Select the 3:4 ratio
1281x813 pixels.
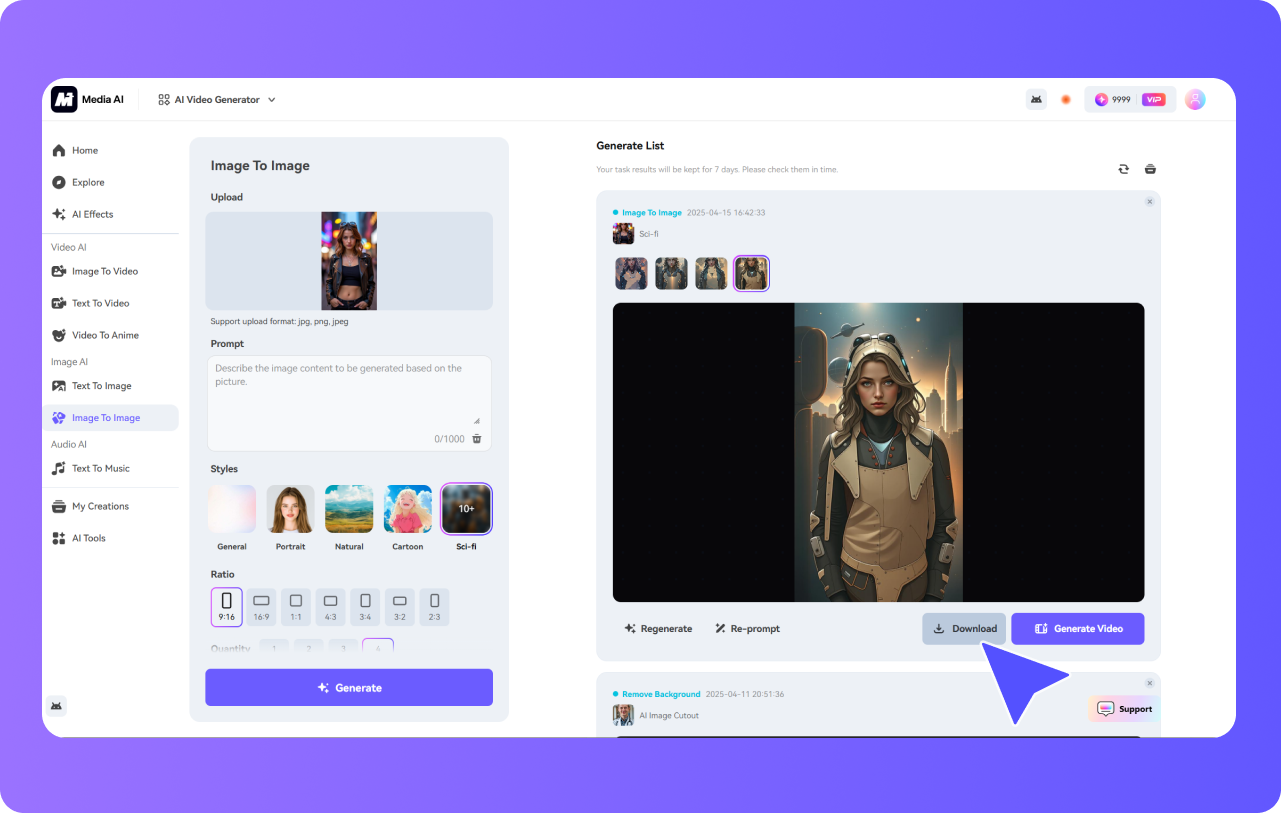coord(365,607)
